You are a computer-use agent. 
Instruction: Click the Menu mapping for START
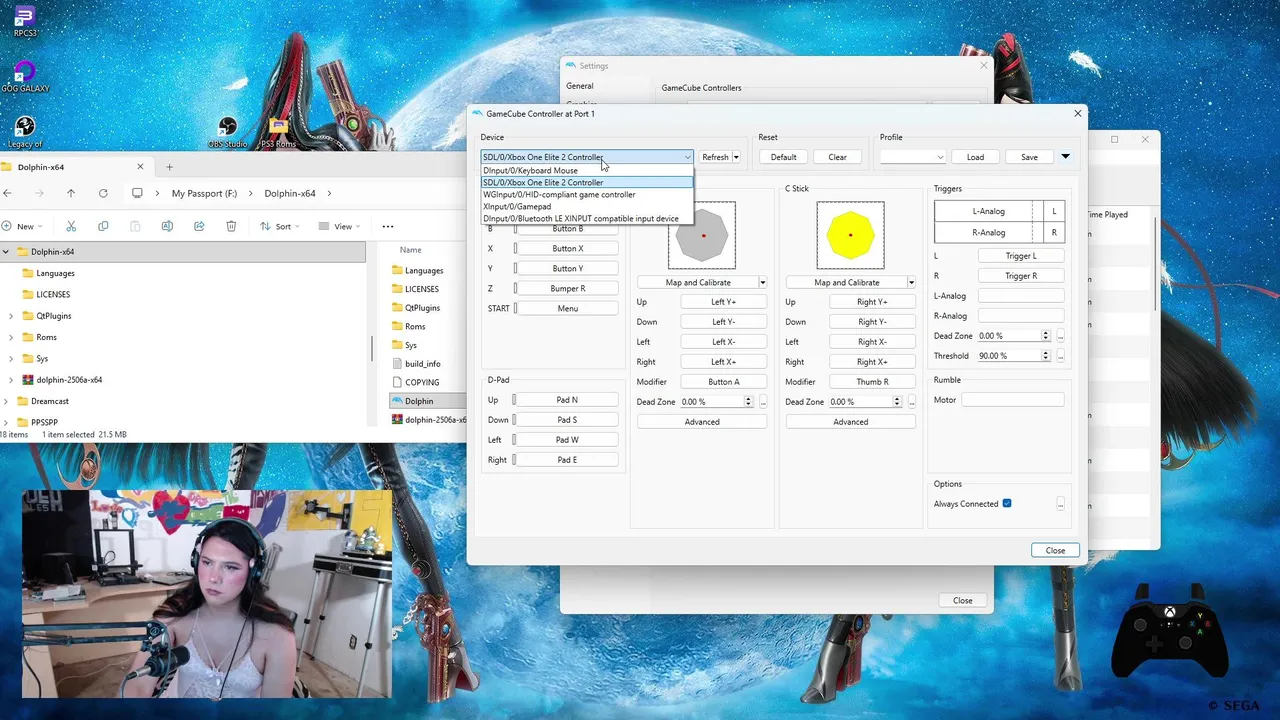[567, 308]
